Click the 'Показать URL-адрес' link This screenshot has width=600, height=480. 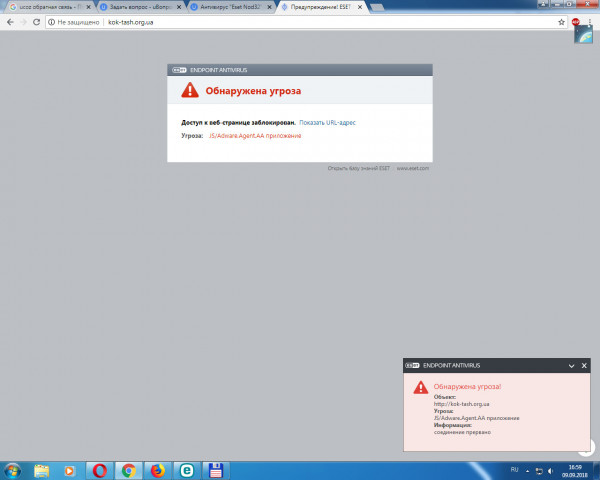(x=327, y=122)
